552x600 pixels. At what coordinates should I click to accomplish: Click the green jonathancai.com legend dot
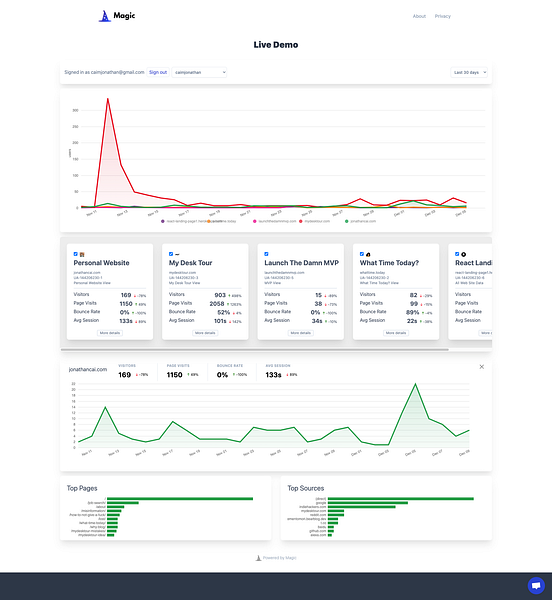pos(347,222)
